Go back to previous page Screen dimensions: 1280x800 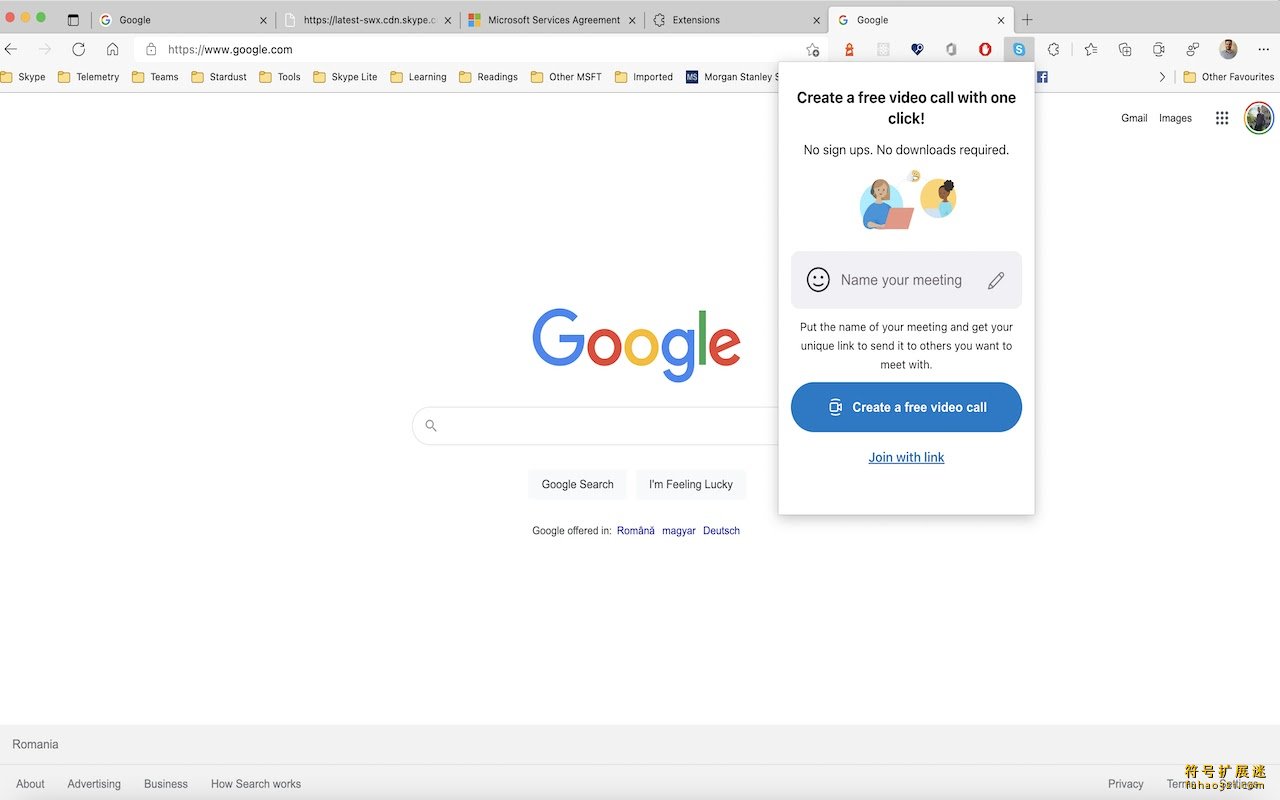[x=11, y=49]
